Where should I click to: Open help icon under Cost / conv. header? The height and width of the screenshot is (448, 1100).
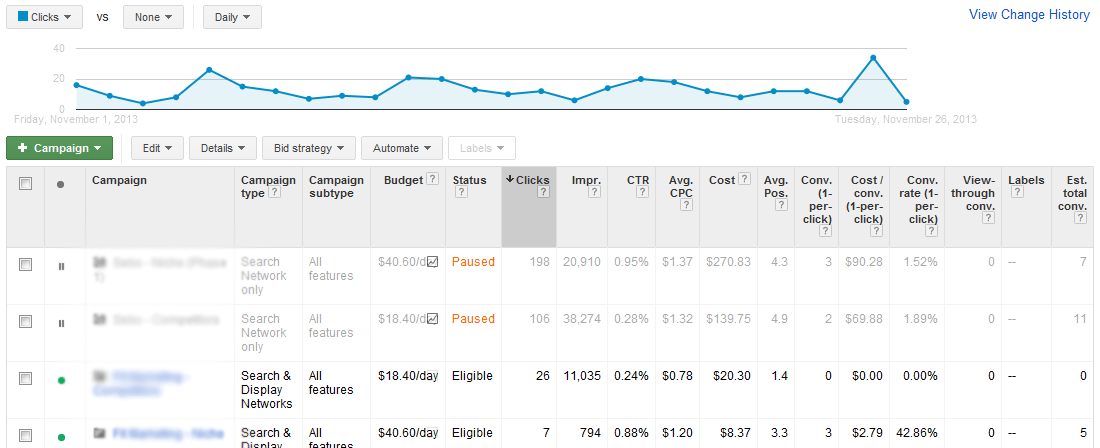[x=876, y=231]
